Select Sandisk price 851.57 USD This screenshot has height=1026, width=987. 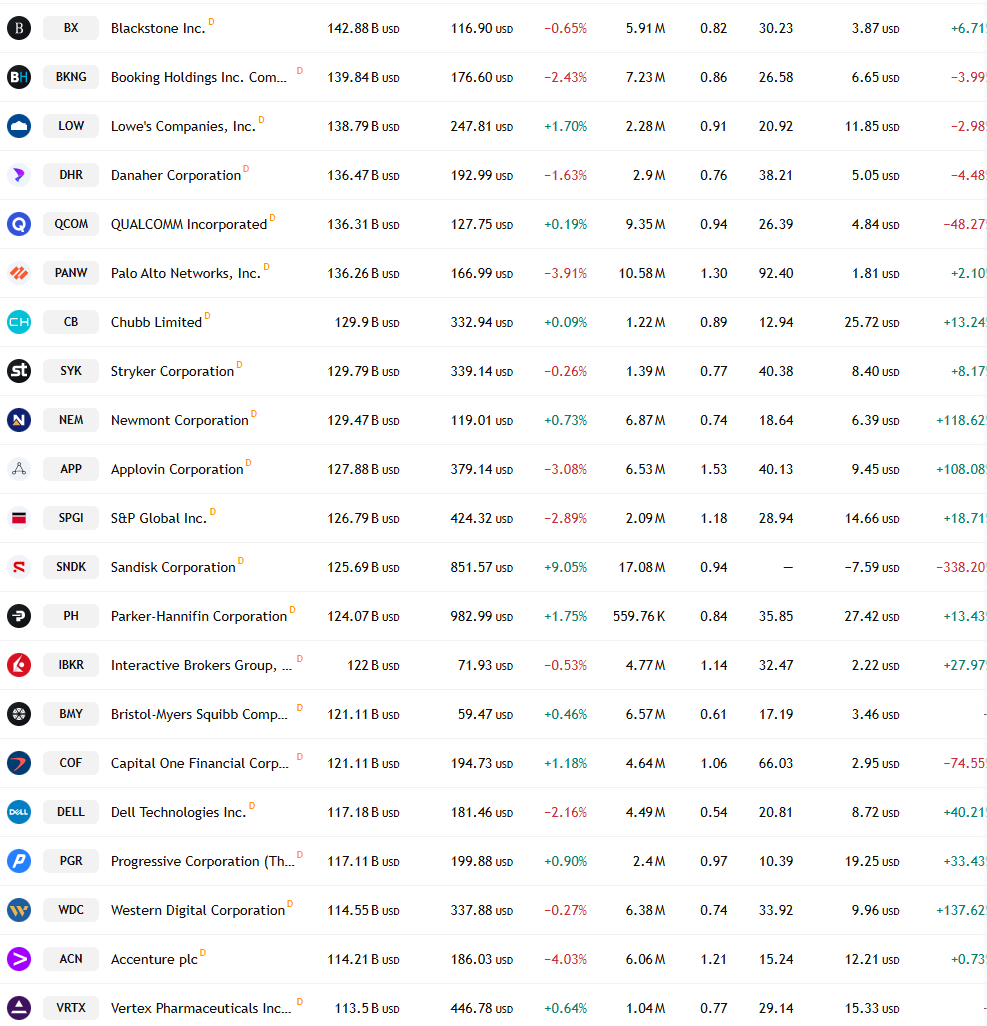482,567
